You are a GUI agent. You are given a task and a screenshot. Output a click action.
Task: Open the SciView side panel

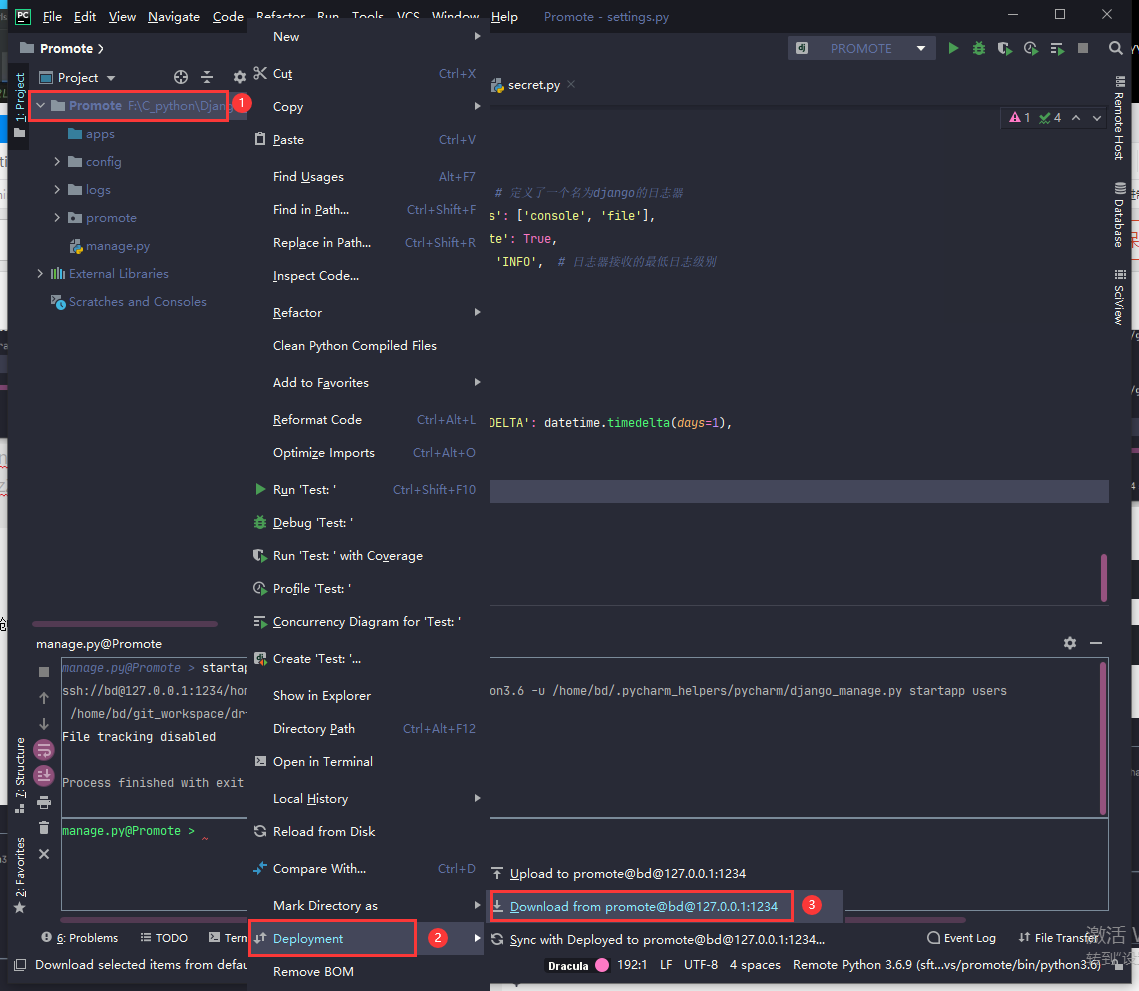1119,297
